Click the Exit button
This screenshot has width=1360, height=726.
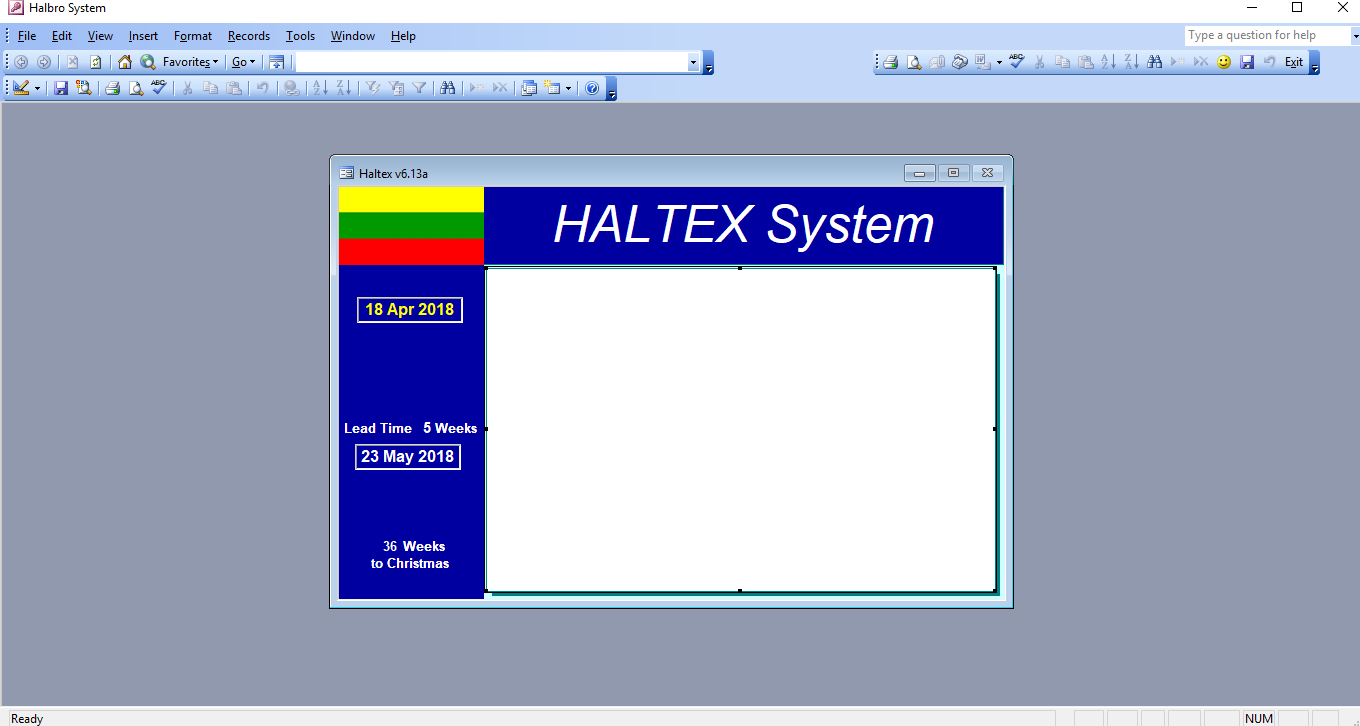(x=1294, y=62)
